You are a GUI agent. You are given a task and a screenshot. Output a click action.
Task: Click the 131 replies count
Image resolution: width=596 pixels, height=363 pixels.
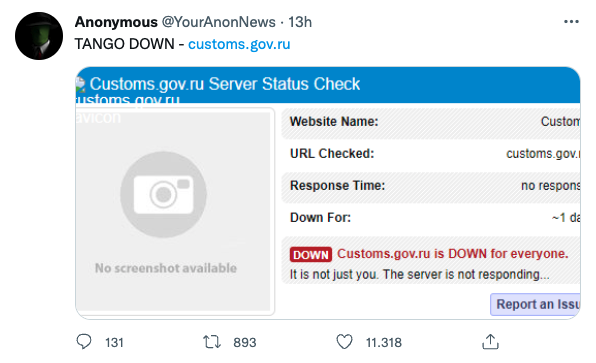coord(114,342)
